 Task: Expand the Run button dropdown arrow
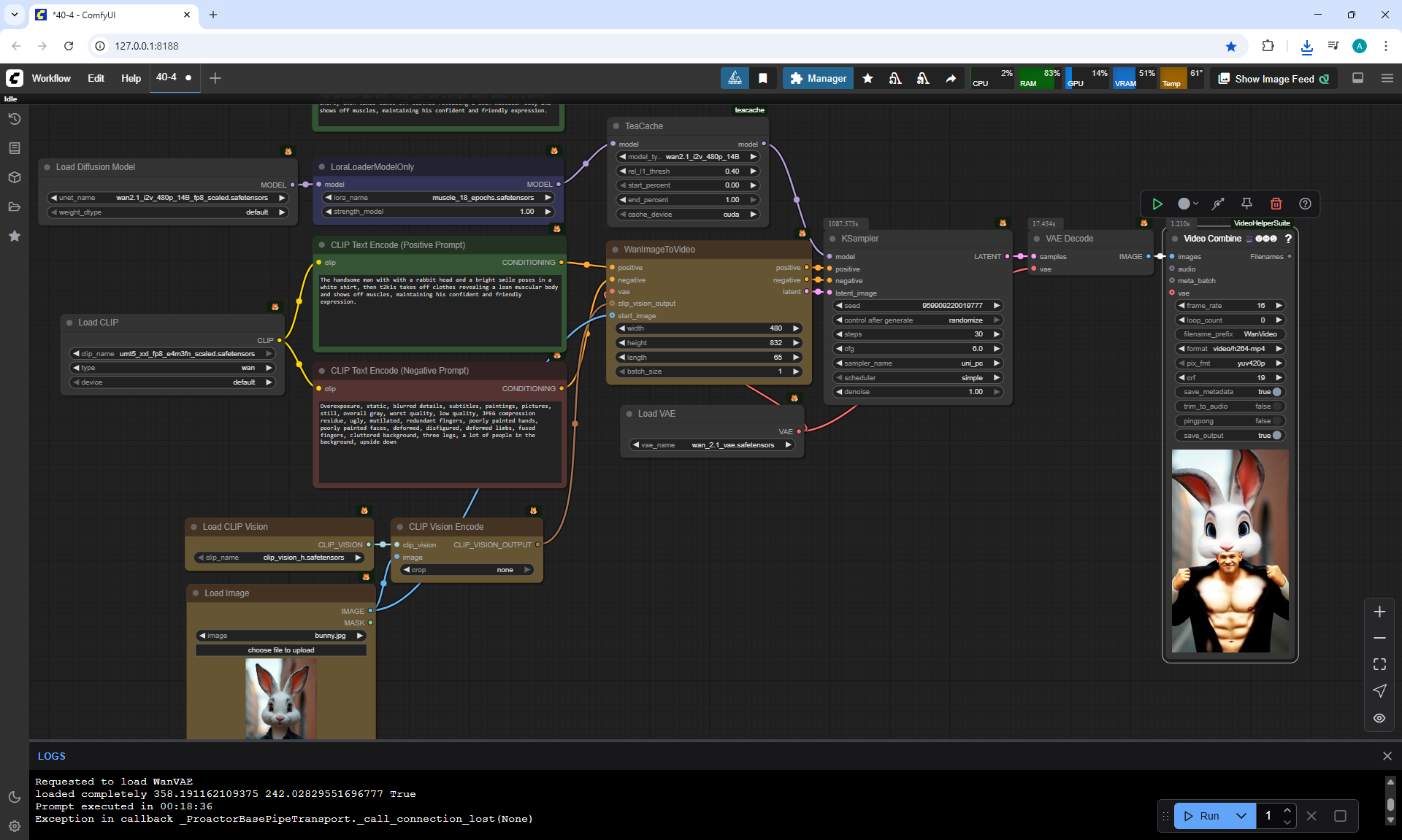click(1241, 816)
